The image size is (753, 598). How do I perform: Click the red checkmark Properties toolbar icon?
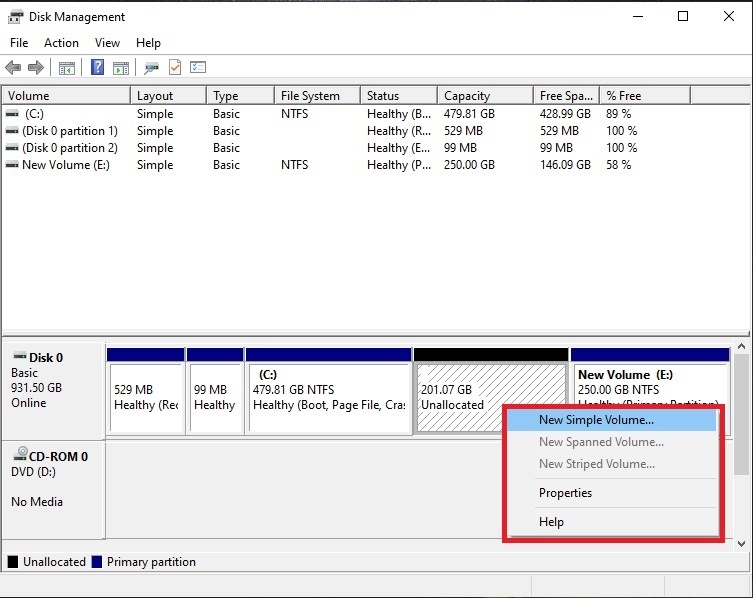[175, 68]
